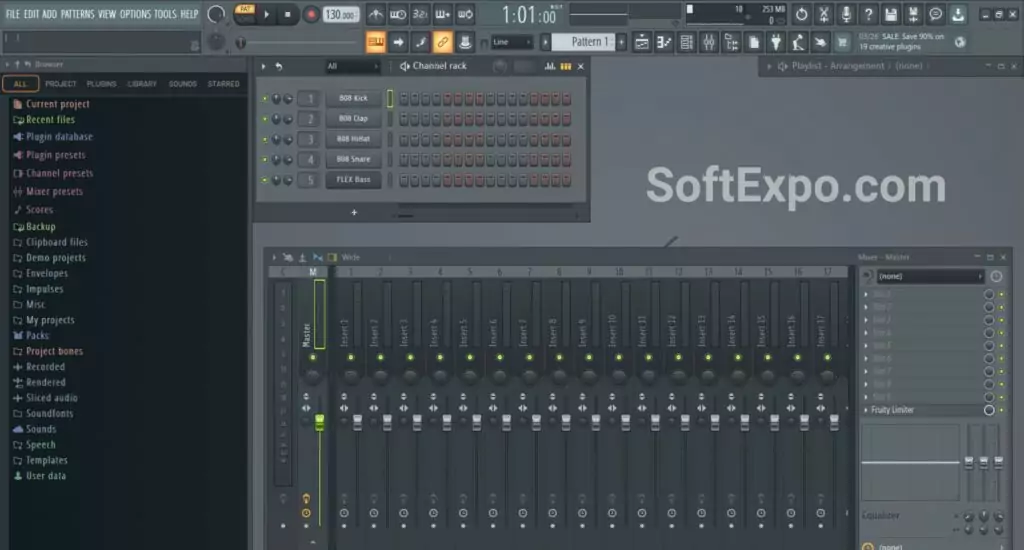
Task: Open the plugin picker plug icon
Action: tap(775, 42)
